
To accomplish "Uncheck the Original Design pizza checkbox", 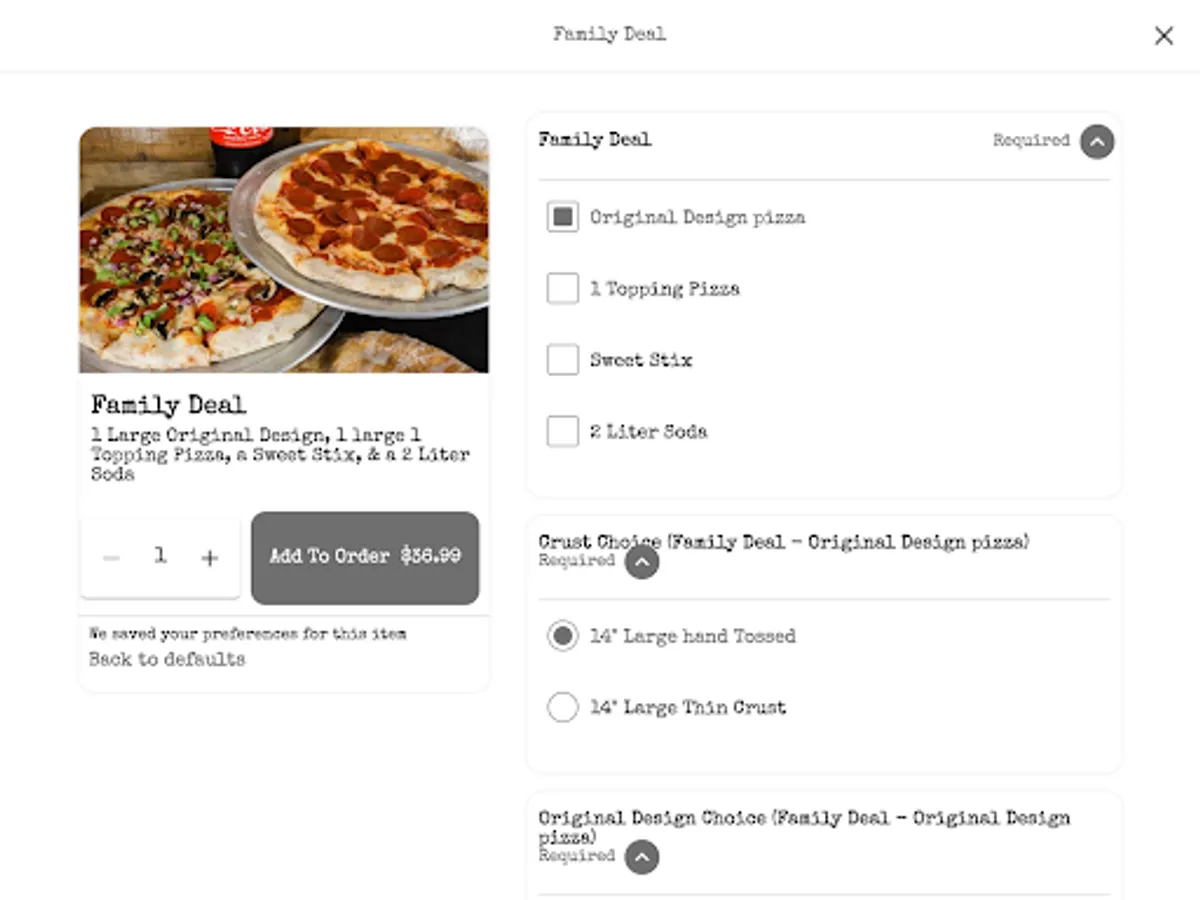I will [563, 217].
